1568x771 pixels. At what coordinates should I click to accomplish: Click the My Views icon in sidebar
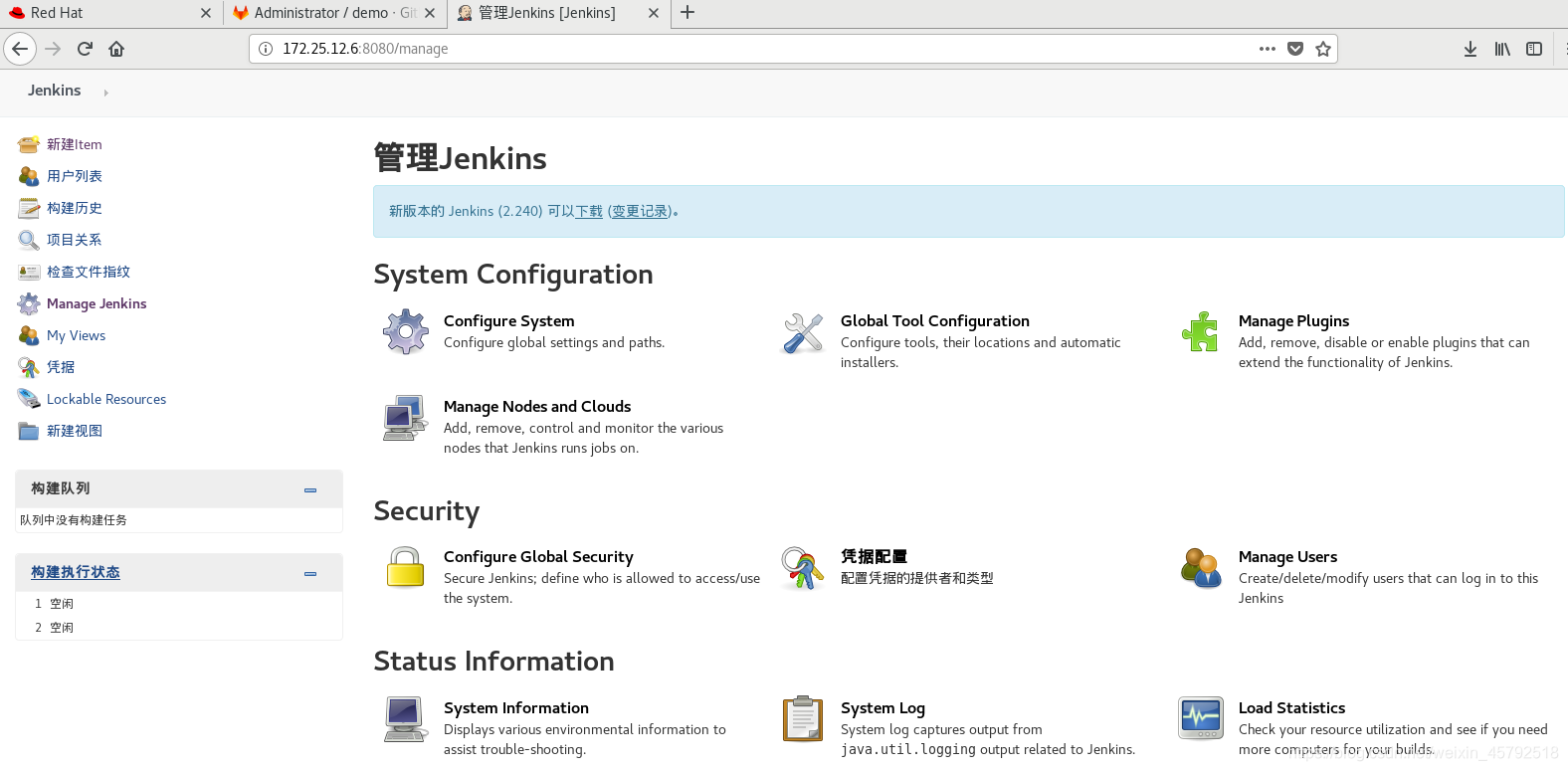(x=29, y=335)
